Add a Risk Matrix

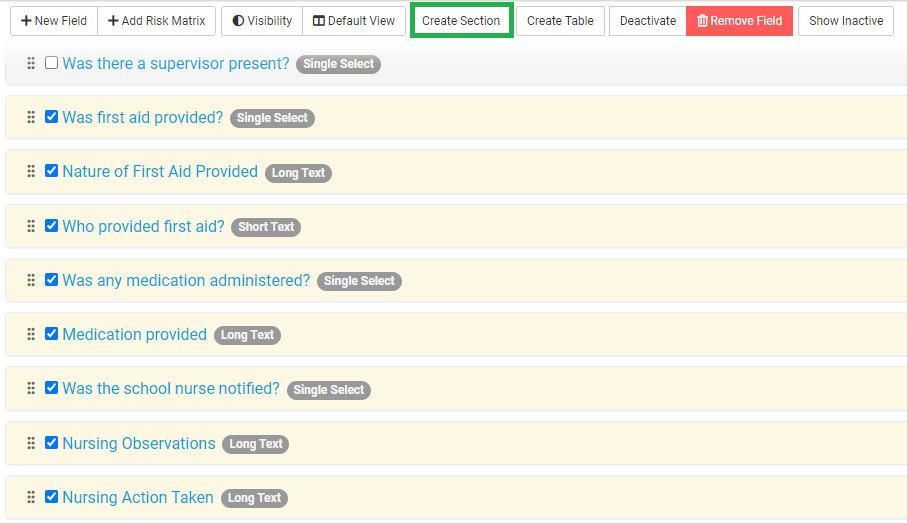(x=157, y=21)
